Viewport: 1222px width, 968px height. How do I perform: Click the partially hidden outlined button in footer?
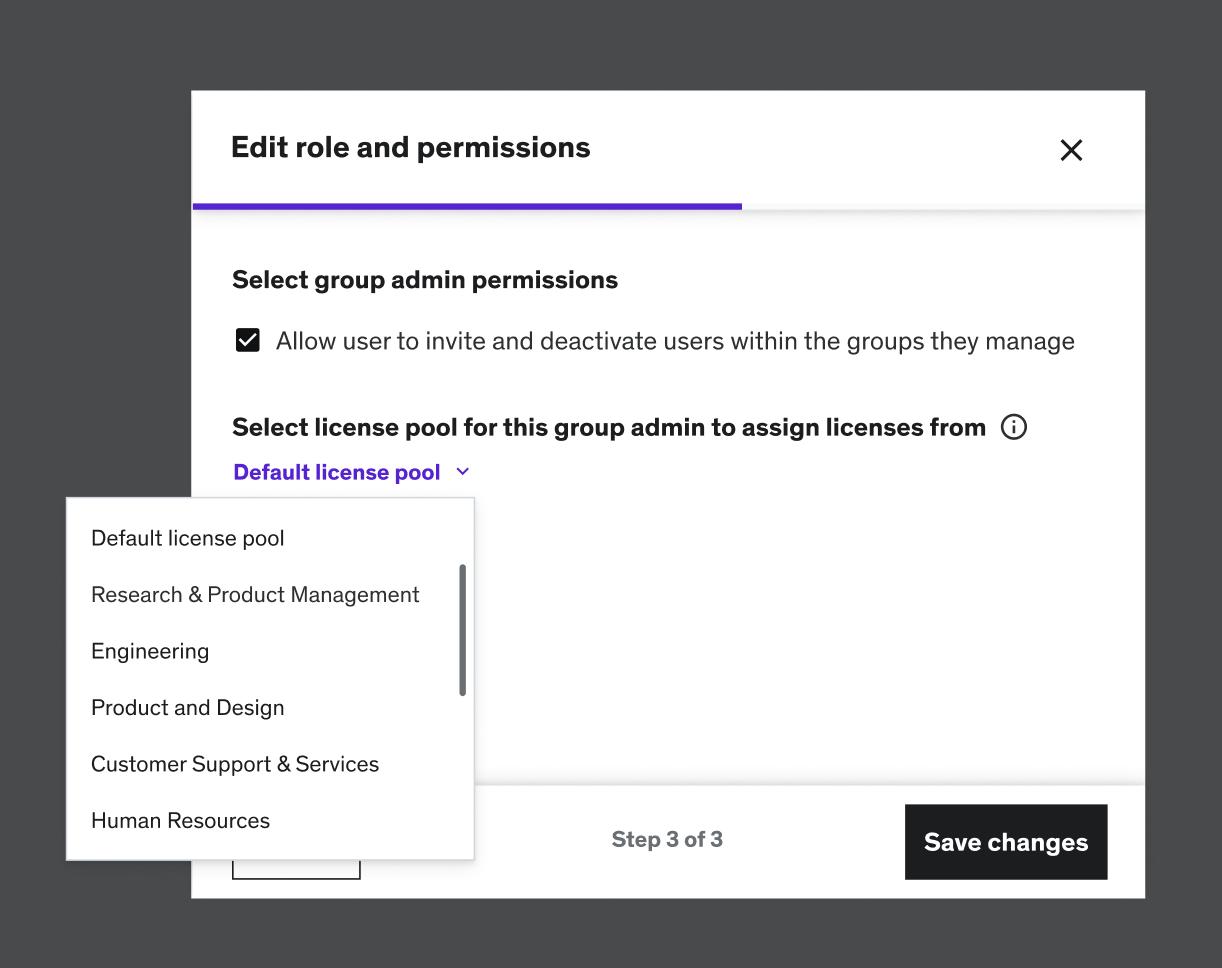pos(296,870)
